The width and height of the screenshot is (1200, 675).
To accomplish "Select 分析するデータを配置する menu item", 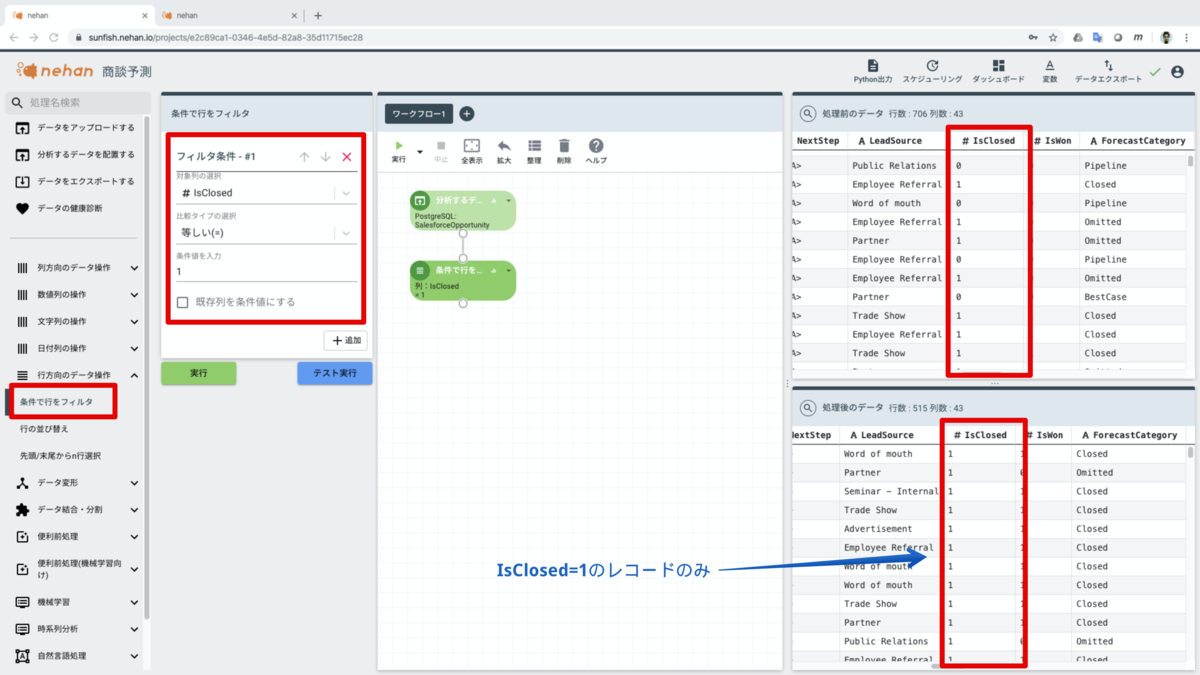I will coord(75,155).
